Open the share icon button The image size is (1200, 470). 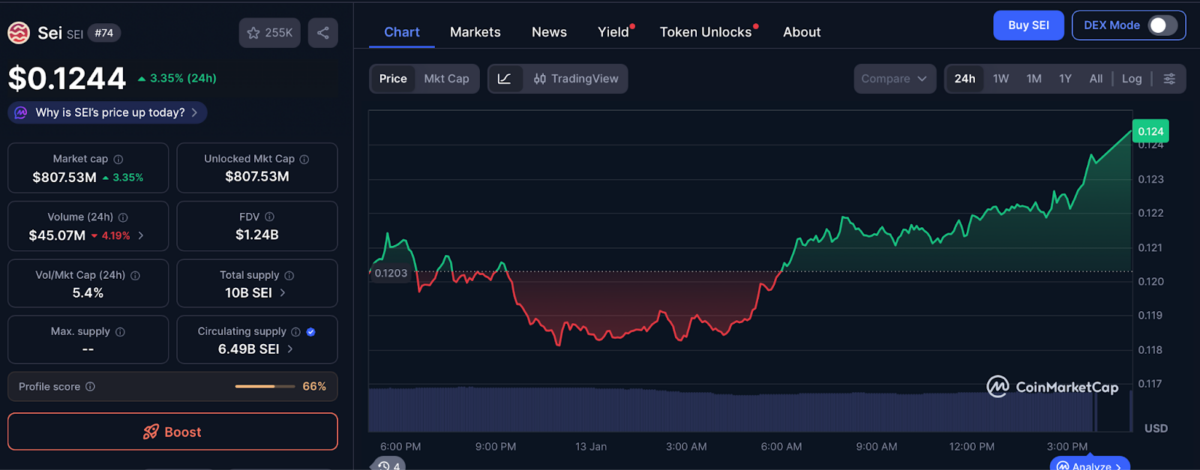tap(322, 33)
